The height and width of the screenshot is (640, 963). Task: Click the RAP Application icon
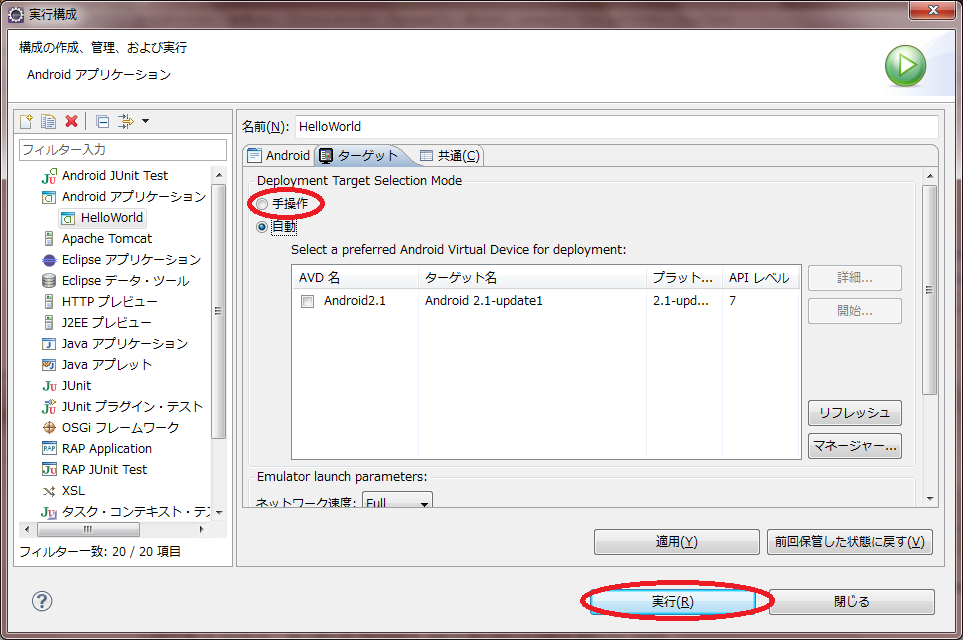(49, 448)
